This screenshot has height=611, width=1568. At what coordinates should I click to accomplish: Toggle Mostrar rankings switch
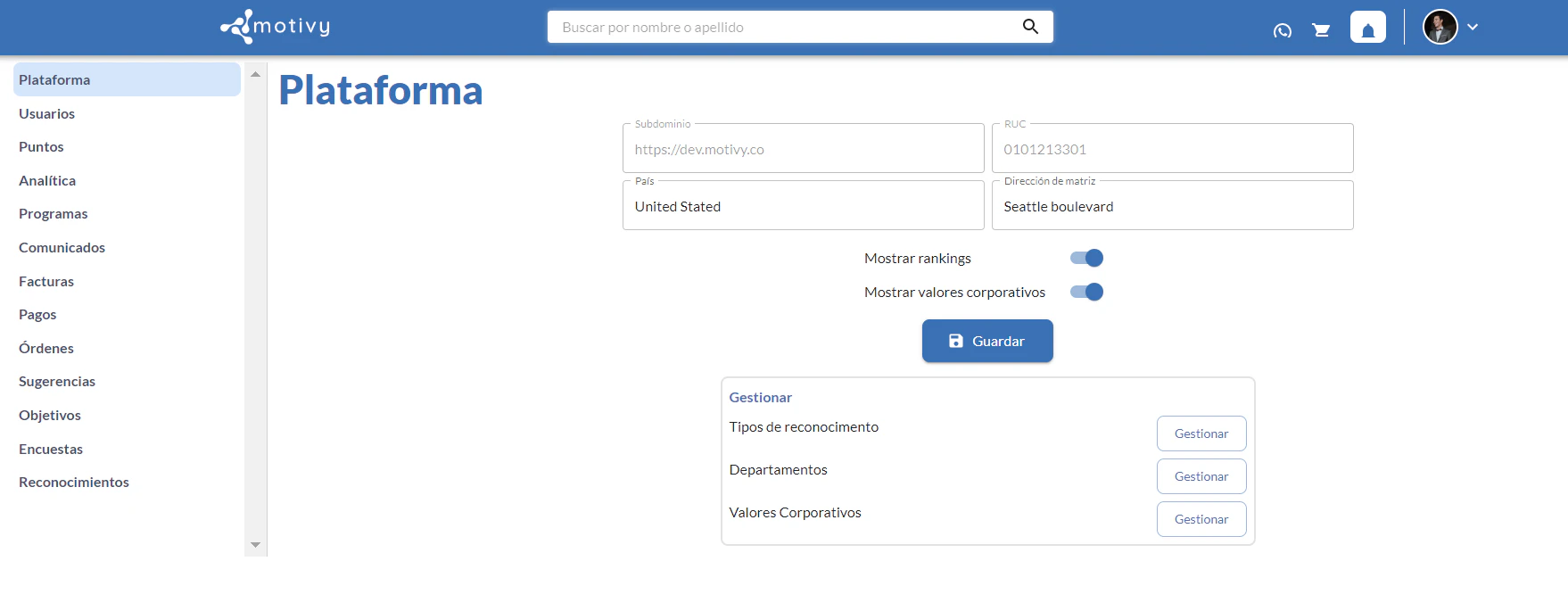pos(1087,258)
